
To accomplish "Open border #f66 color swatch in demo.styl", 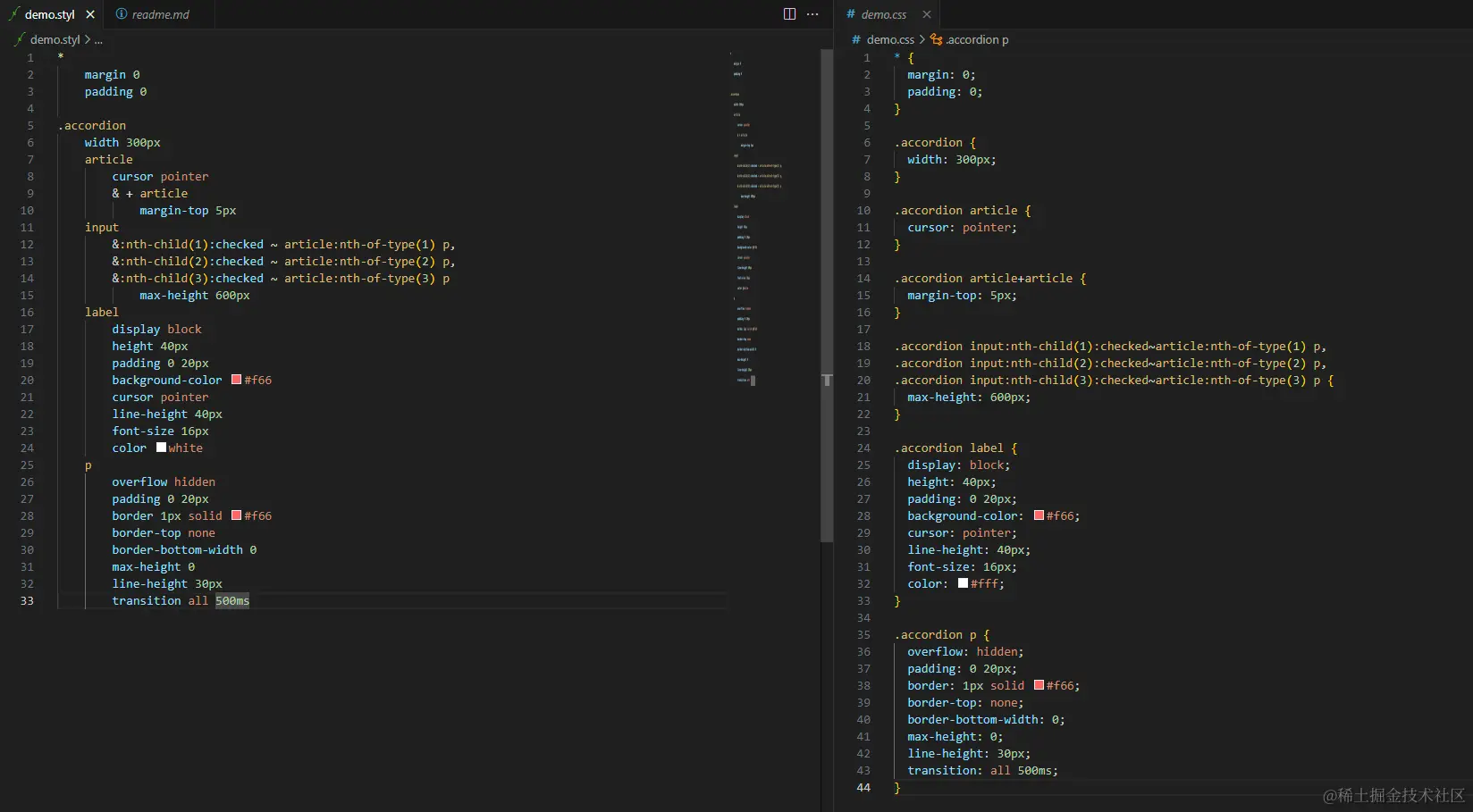I will click(237, 515).
